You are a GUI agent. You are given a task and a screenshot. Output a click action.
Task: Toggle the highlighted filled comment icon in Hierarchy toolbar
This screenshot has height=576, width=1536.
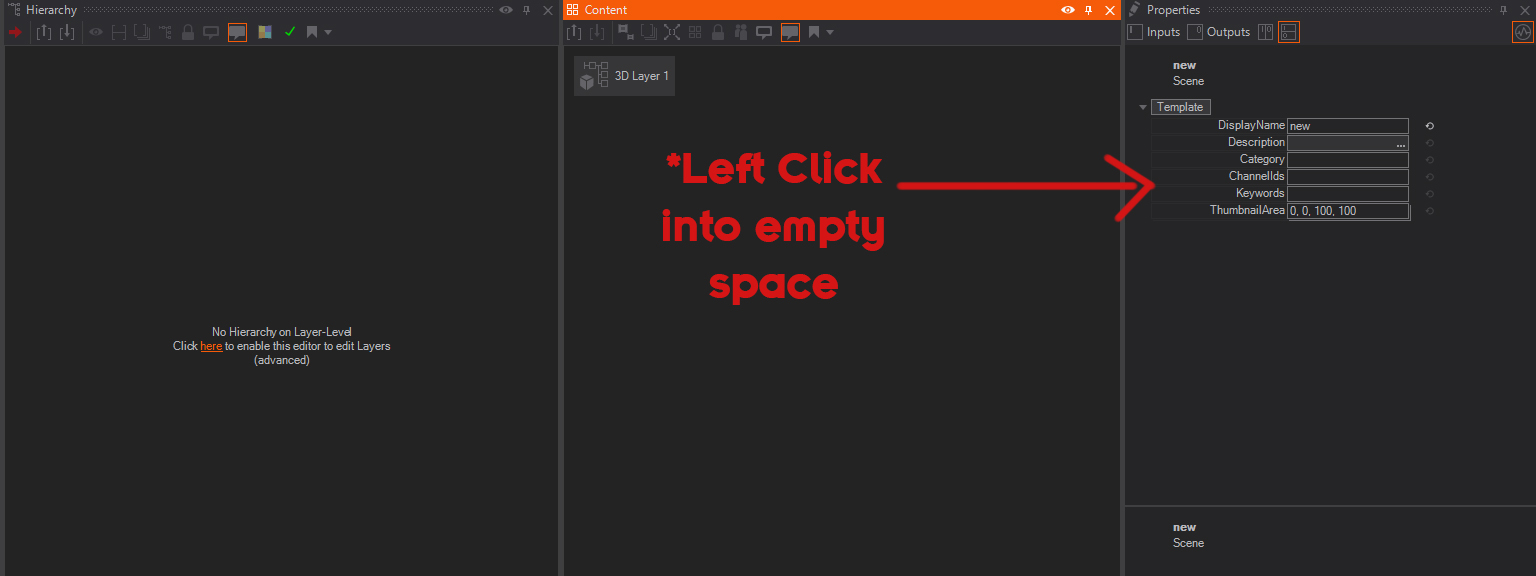pos(237,32)
